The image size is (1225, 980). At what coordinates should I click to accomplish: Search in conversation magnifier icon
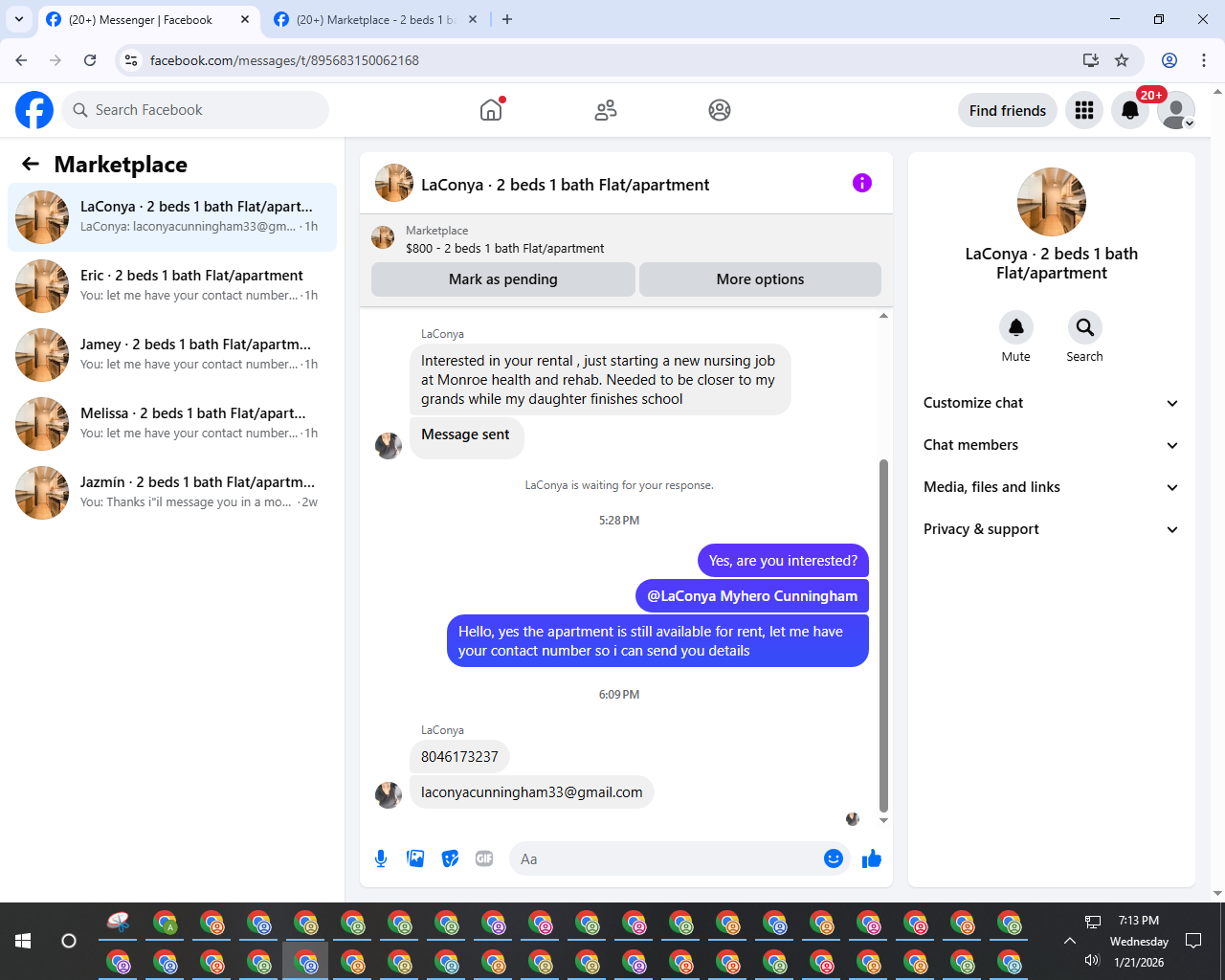pyautogui.click(x=1085, y=327)
